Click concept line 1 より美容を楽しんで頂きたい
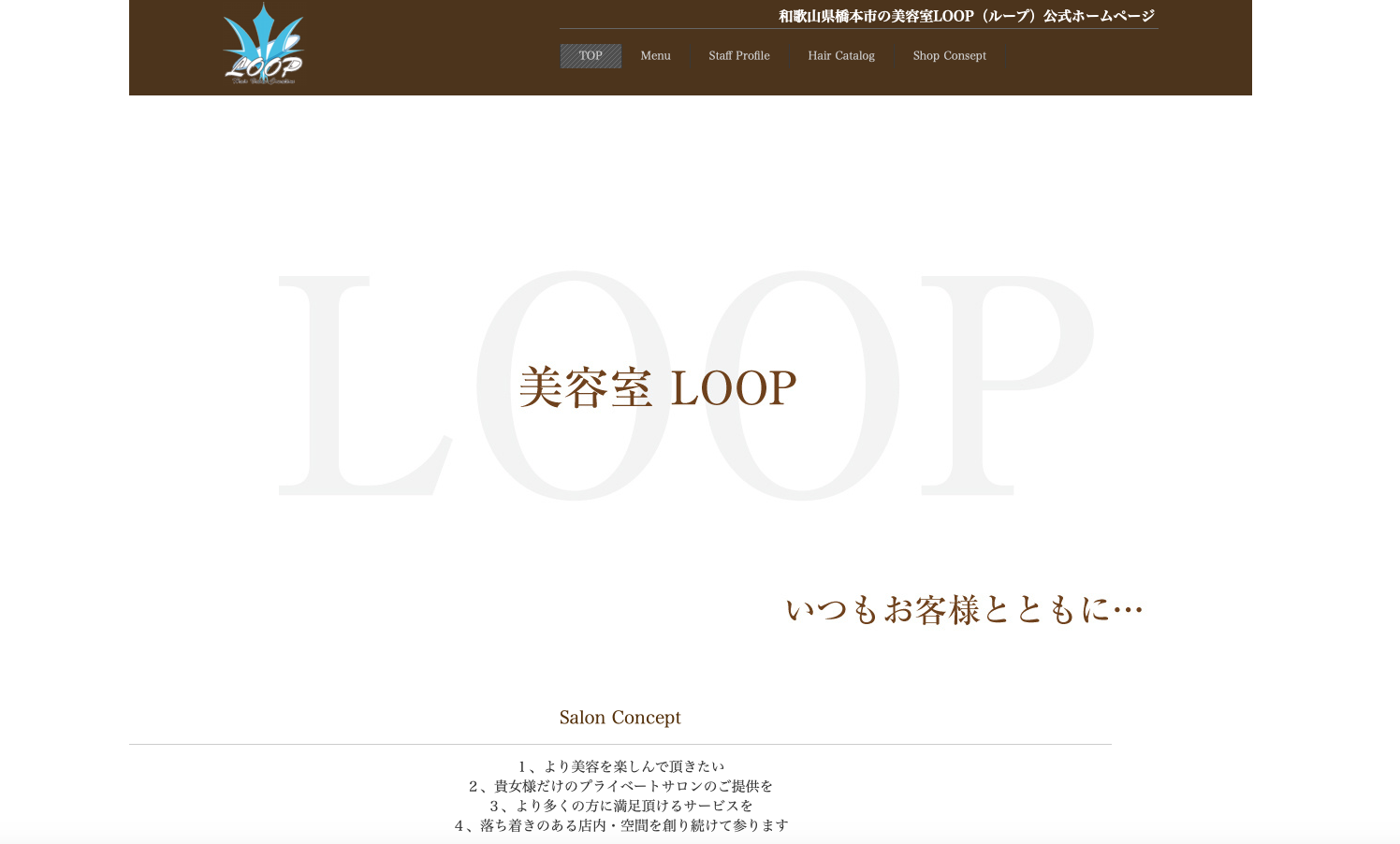 coord(620,766)
